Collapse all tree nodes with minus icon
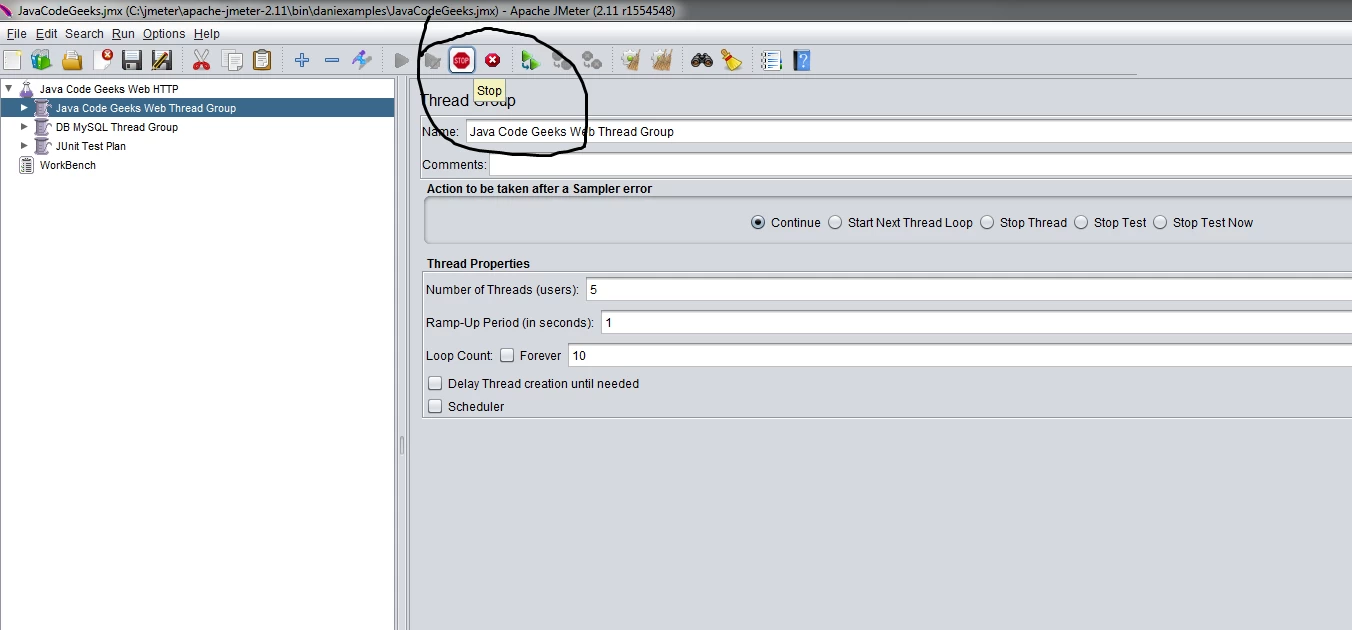The width and height of the screenshot is (1352, 630). [x=332, y=60]
